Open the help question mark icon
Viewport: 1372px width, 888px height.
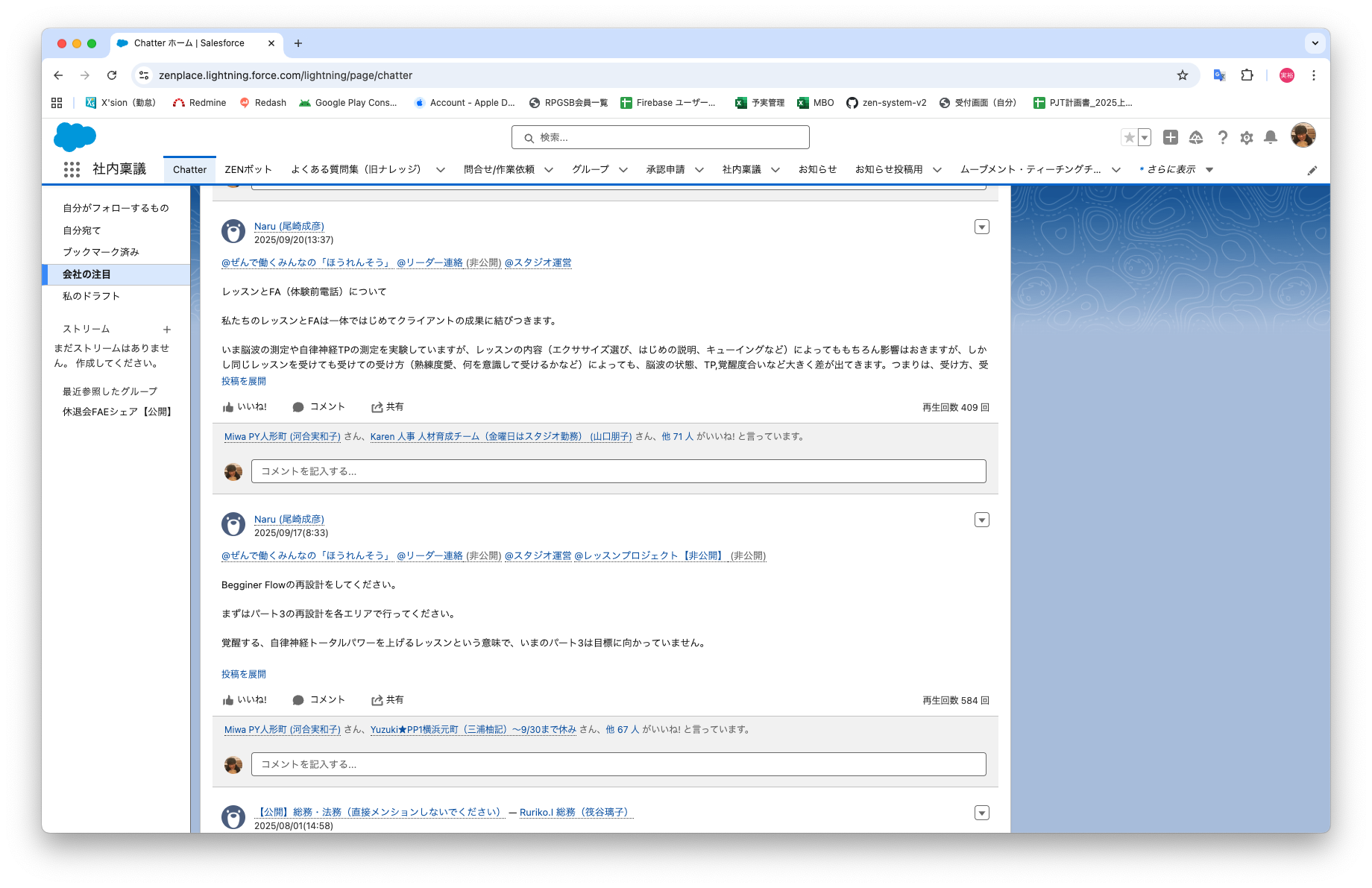[x=1222, y=138]
